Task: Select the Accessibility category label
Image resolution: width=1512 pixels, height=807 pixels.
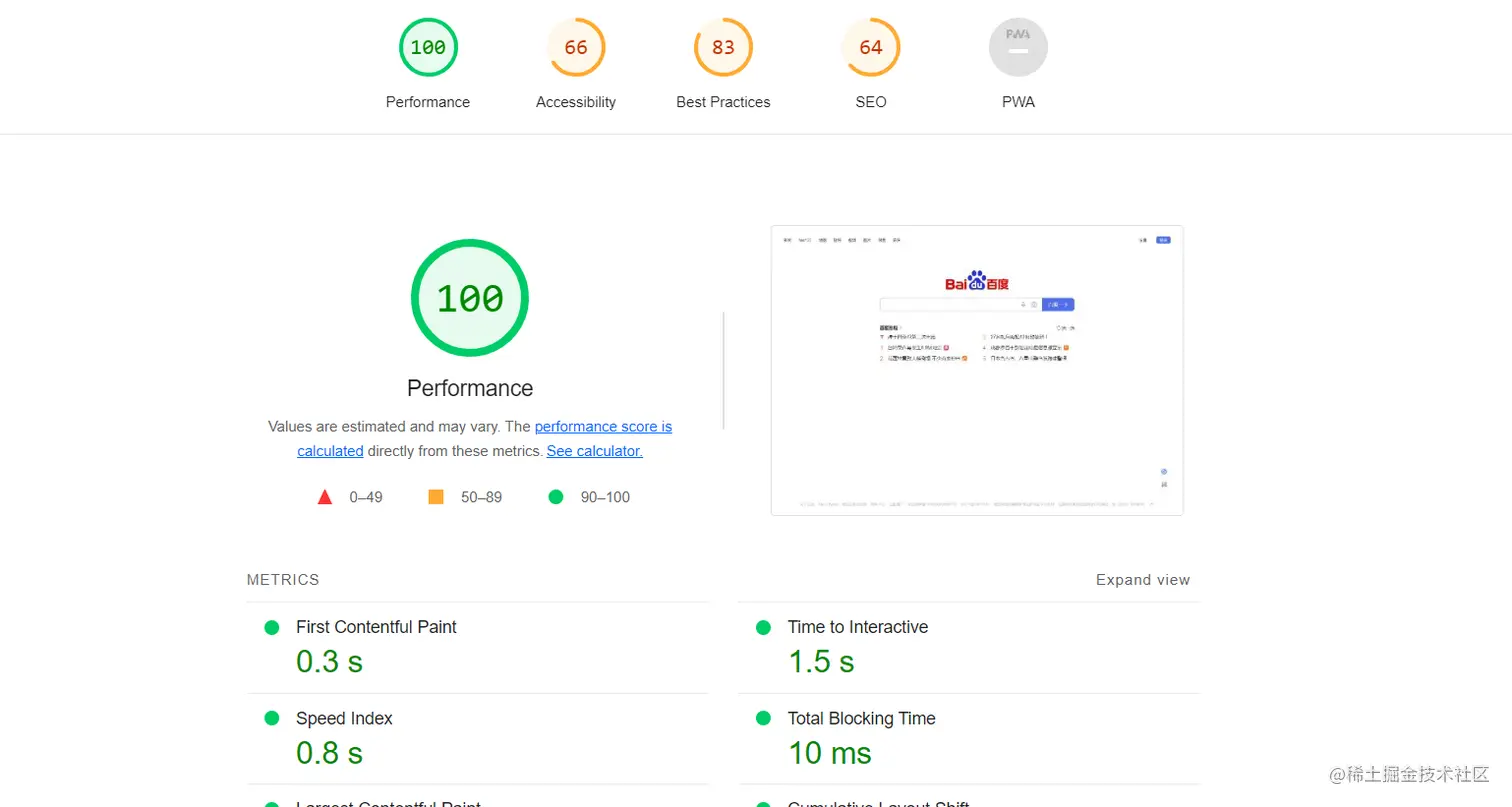Action: (576, 102)
